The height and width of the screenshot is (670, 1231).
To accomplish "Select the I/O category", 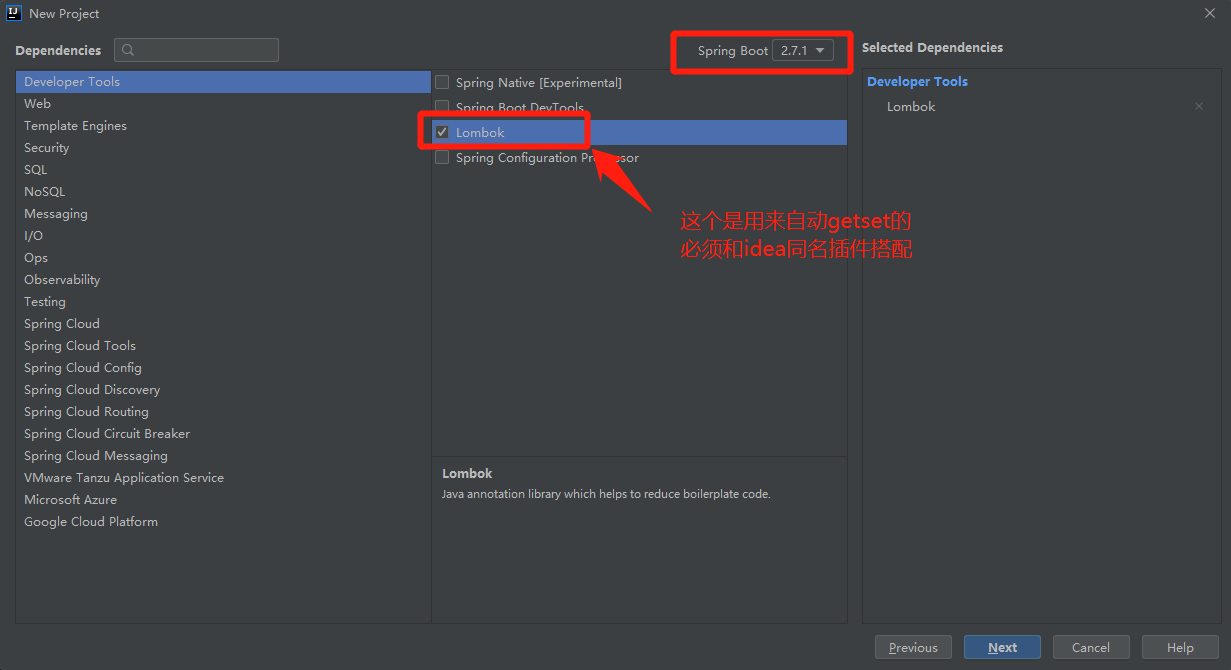I will (x=223, y=236).
